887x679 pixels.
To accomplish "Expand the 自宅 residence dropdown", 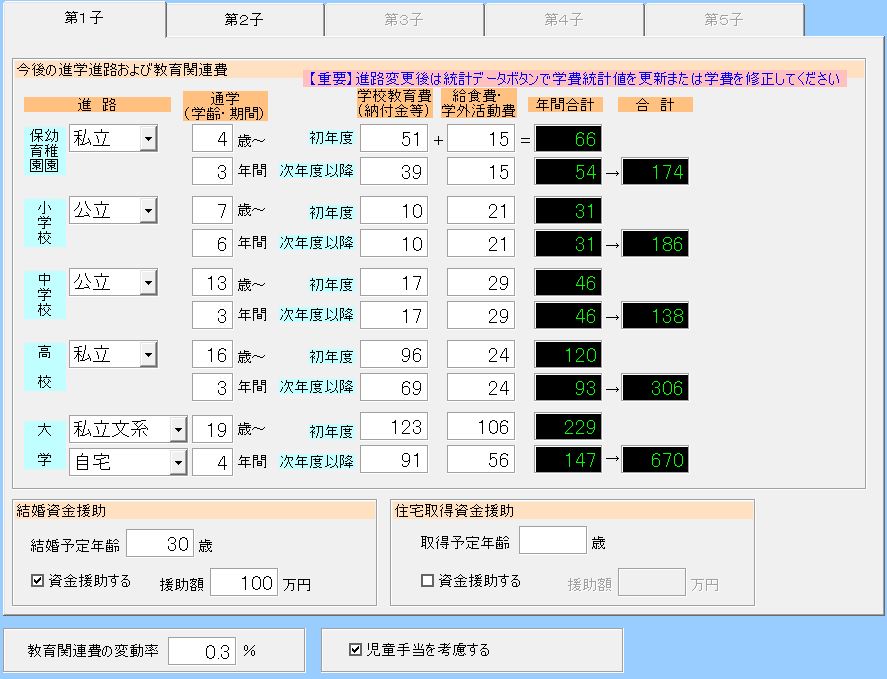I will [178, 461].
